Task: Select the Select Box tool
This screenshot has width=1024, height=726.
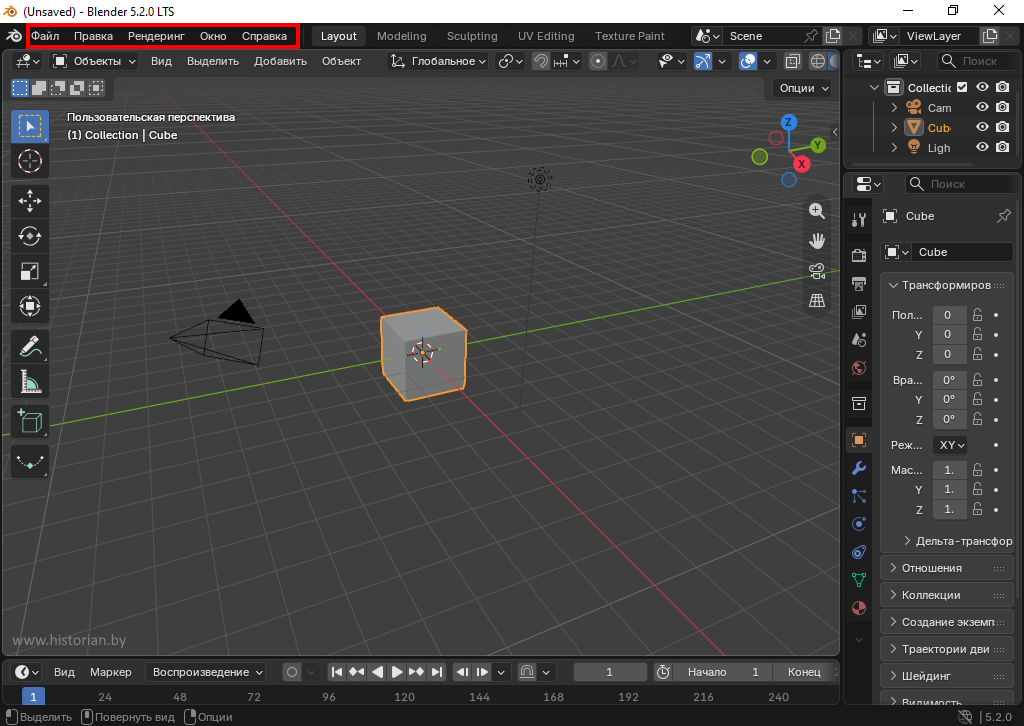Action: pos(30,127)
